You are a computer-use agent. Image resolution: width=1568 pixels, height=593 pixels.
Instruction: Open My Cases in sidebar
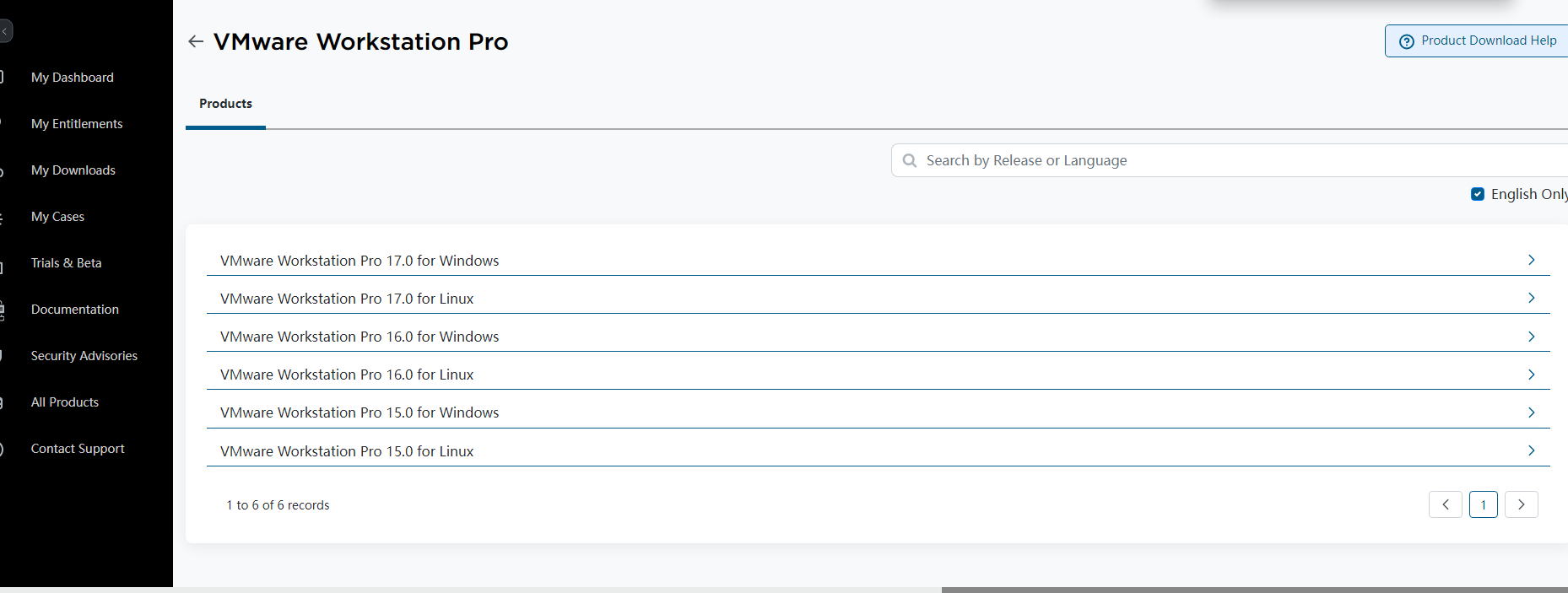click(x=57, y=217)
